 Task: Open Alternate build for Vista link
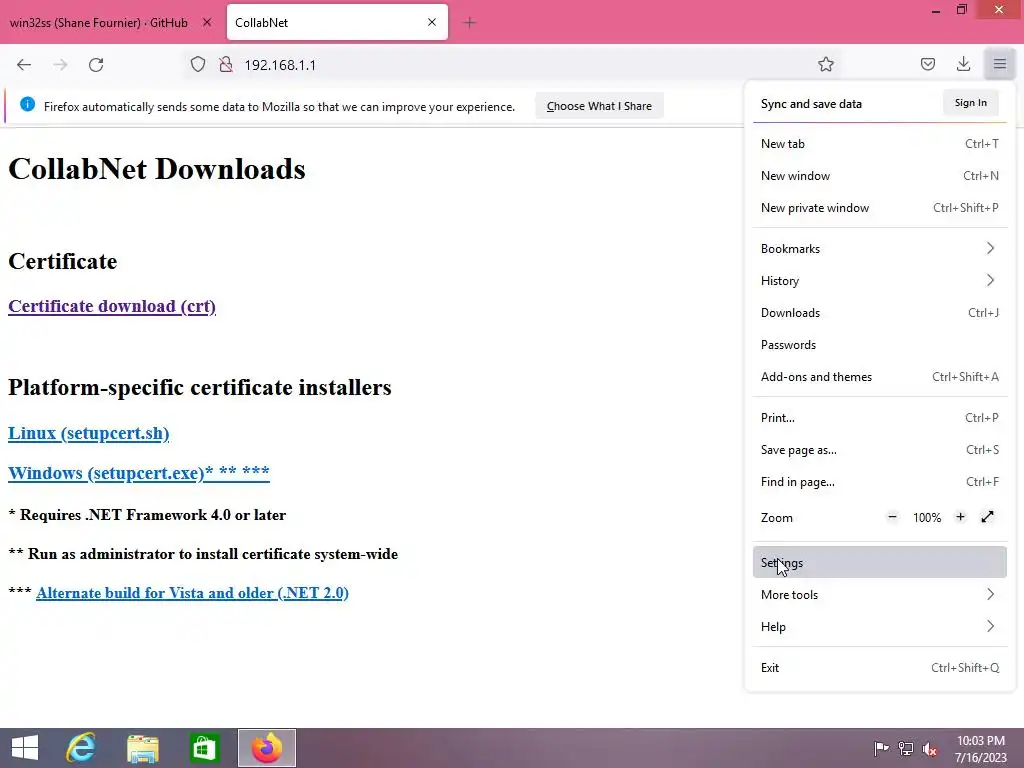[x=192, y=593]
